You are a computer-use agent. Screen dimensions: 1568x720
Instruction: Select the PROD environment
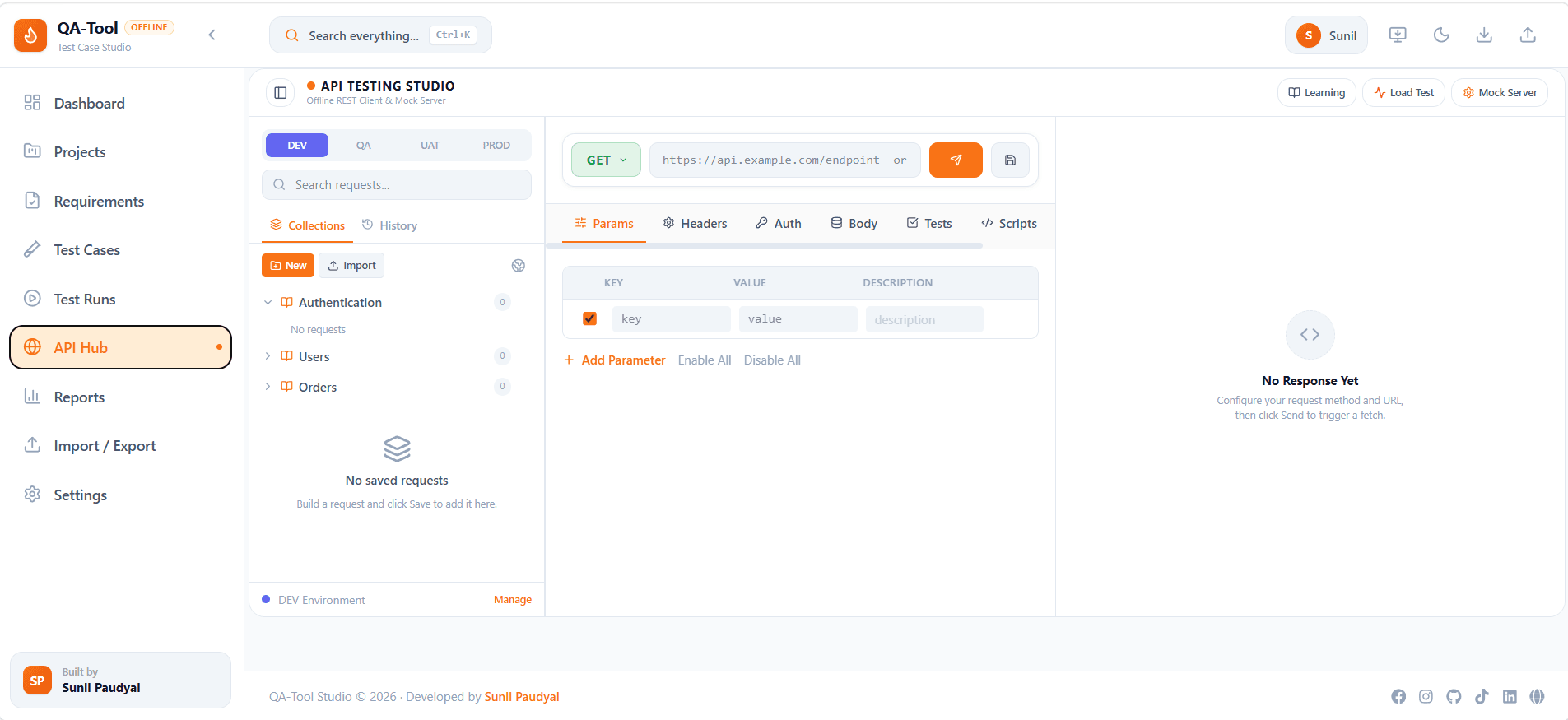click(x=496, y=145)
